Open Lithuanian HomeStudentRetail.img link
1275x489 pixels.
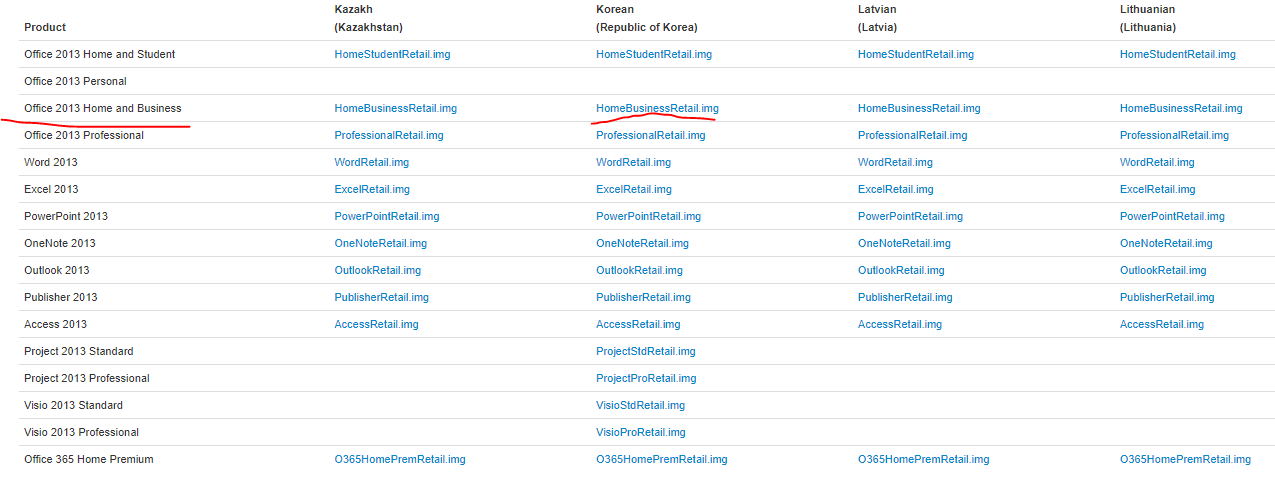pyautogui.click(x=1178, y=54)
